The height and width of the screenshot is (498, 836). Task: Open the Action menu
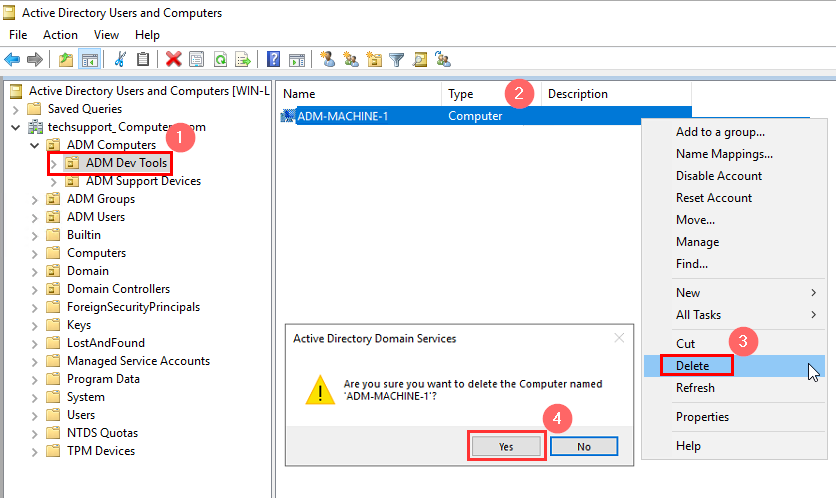(60, 35)
